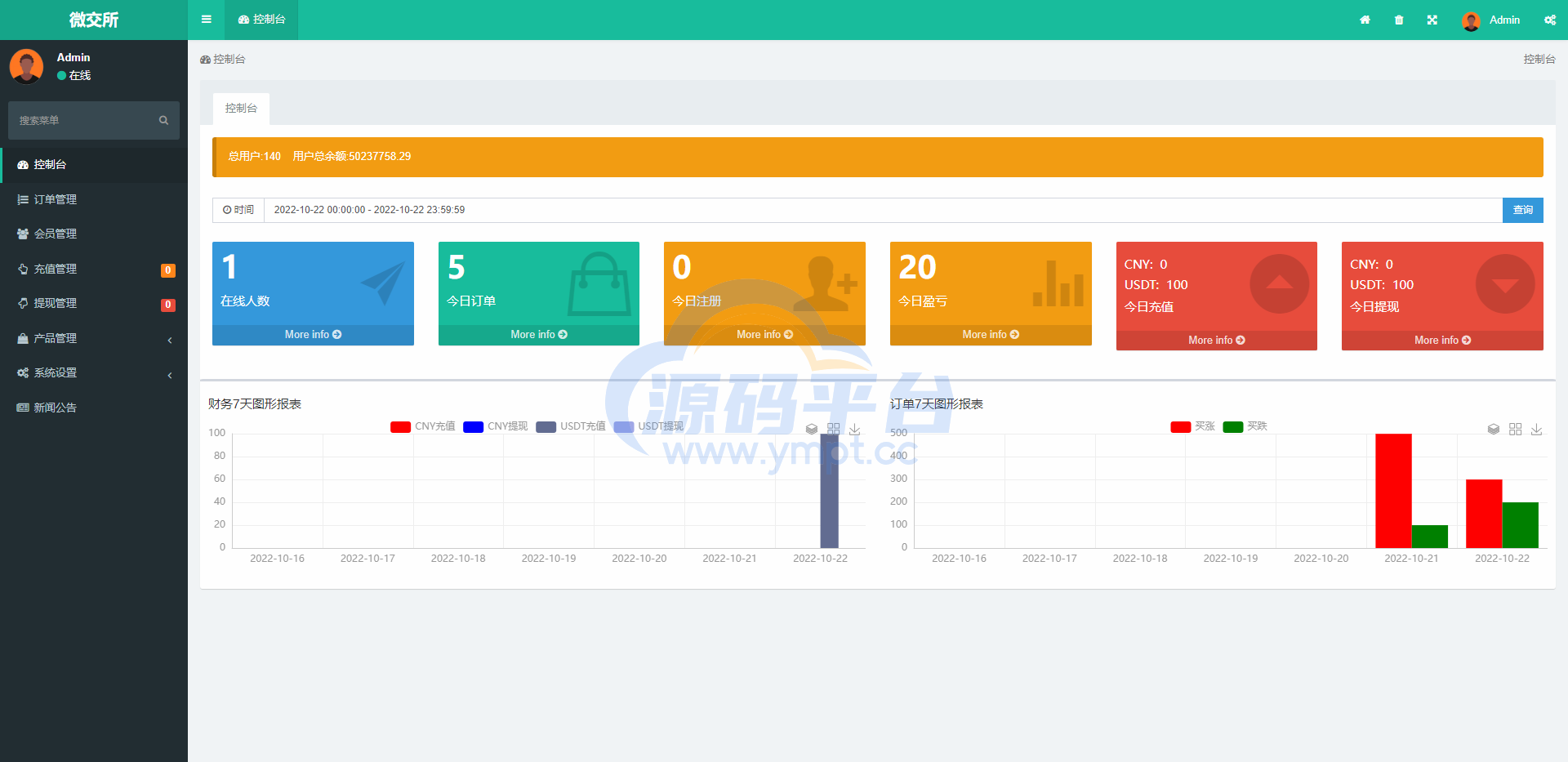
Task: Download the order chart as image
Action: click(1537, 429)
